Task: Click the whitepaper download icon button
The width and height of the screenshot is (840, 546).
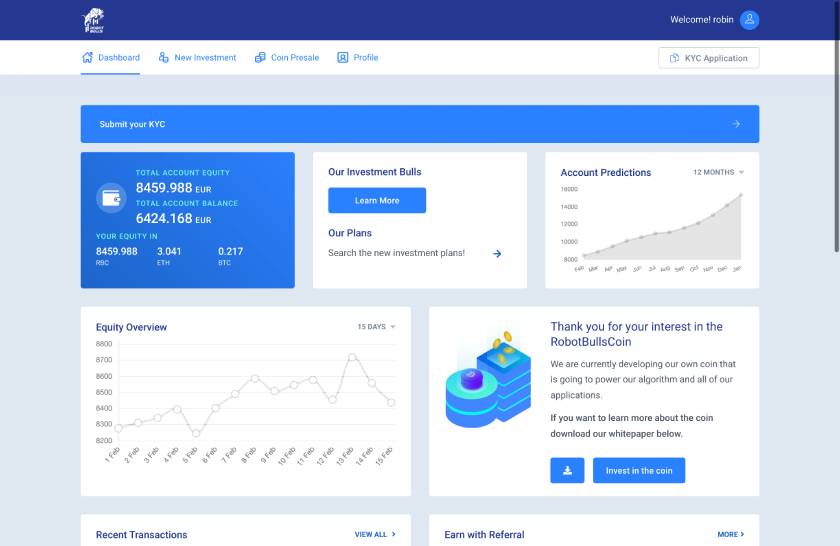Action: click(x=567, y=471)
